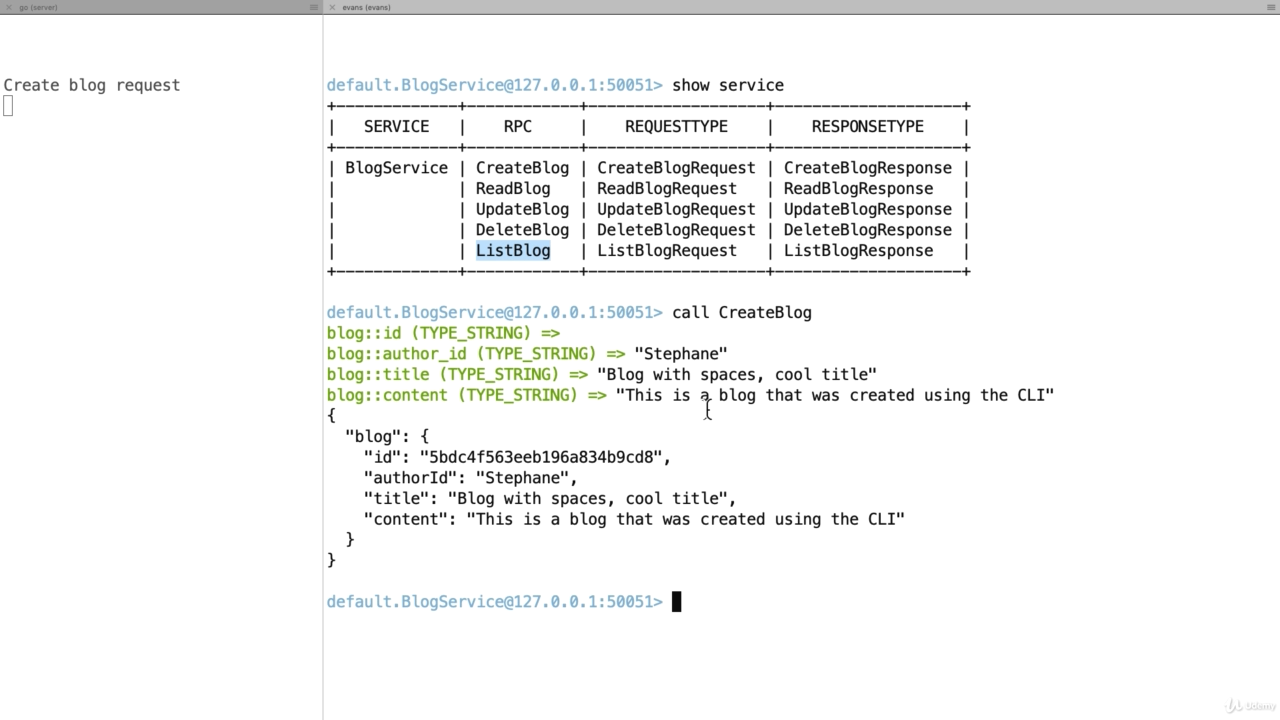The width and height of the screenshot is (1280, 720).
Task: Select the evans (evans) pane title
Action: pyautogui.click(x=366, y=7)
